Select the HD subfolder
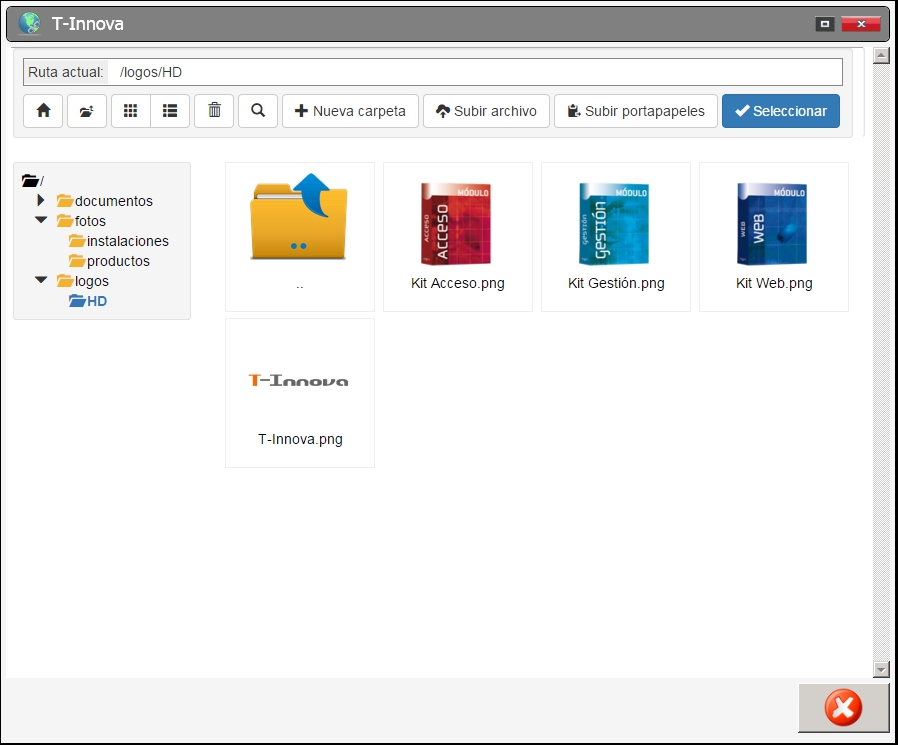The image size is (898, 745). click(x=88, y=301)
